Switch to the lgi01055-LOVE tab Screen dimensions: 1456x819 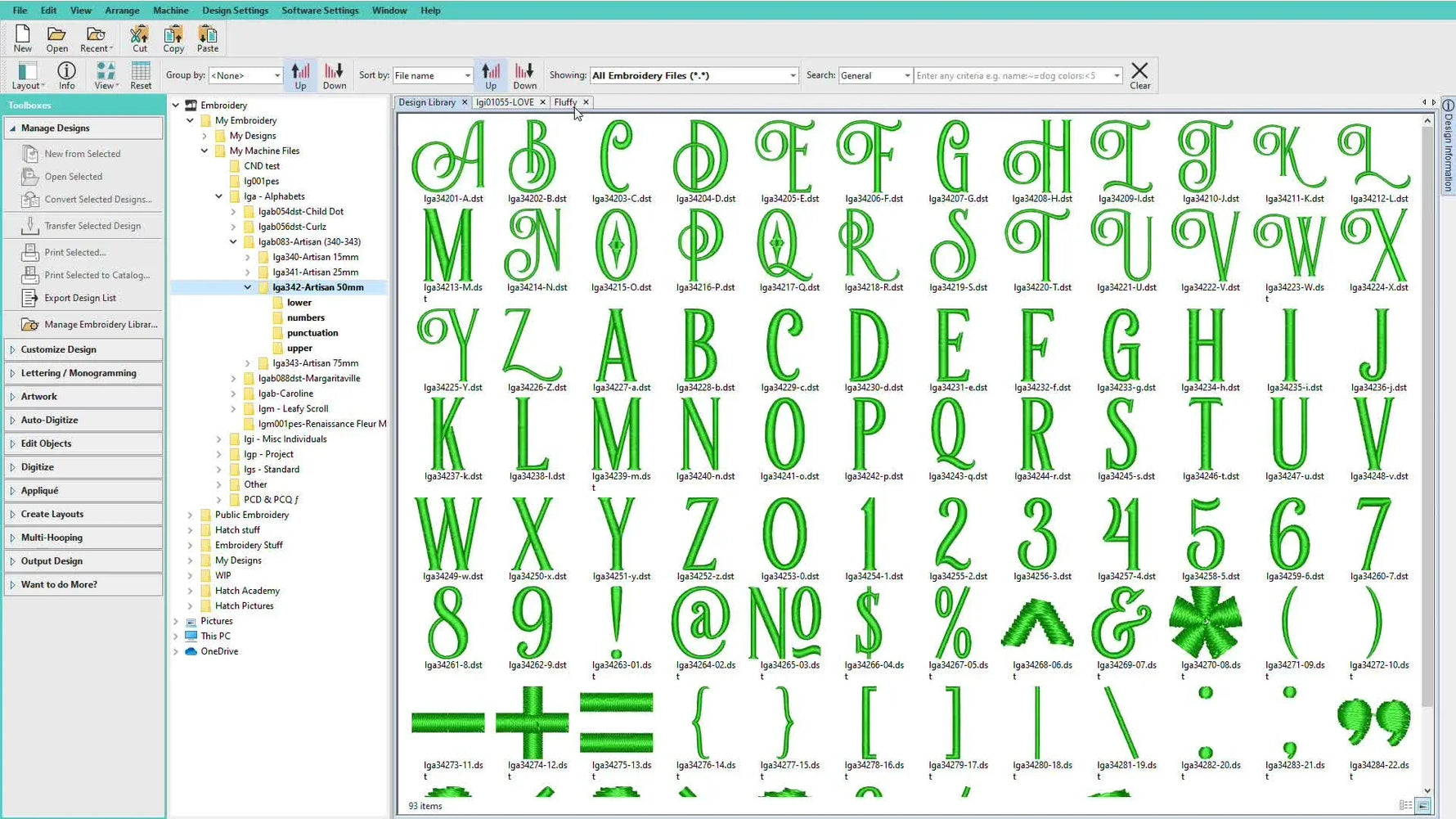point(505,102)
